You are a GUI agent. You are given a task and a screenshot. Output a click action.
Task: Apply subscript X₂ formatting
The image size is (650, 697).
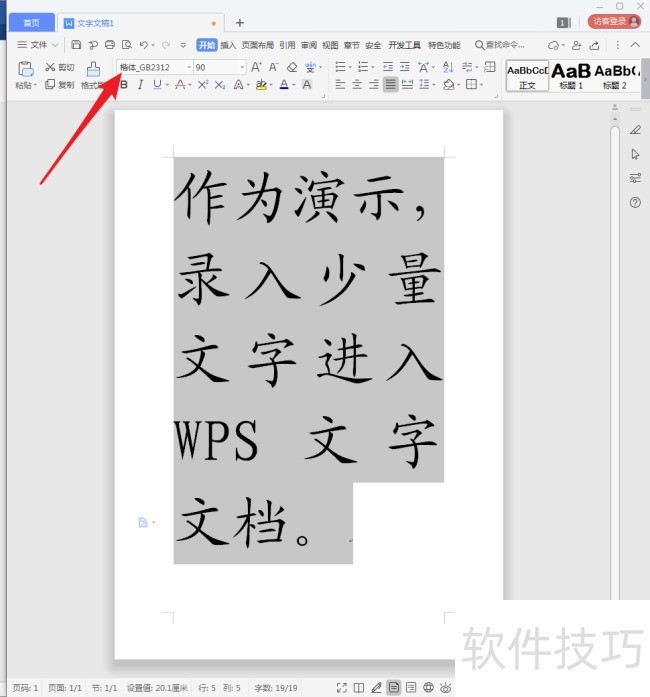click(220, 84)
